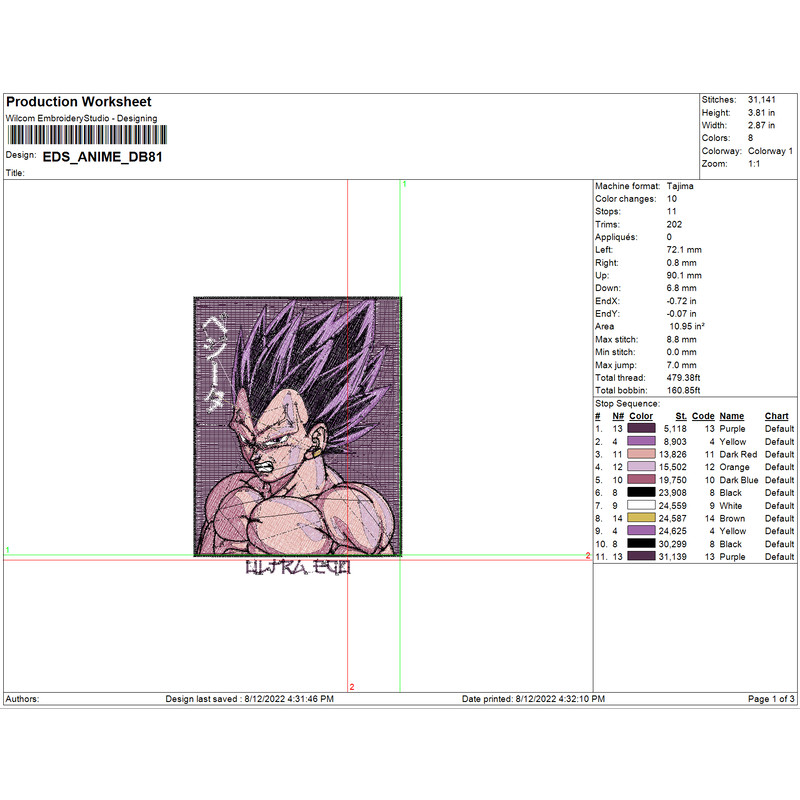Click the Purple swatch in stop sequence row 1
The image size is (800, 800).
click(x=640, y=428)
